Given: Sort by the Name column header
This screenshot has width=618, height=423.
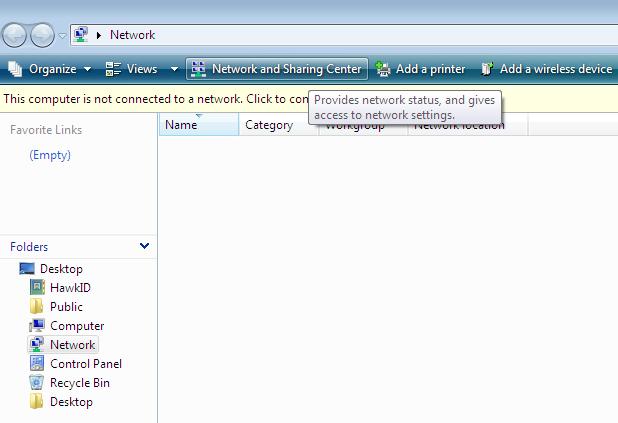Looking at the screenshot, I should coord(199,125).
